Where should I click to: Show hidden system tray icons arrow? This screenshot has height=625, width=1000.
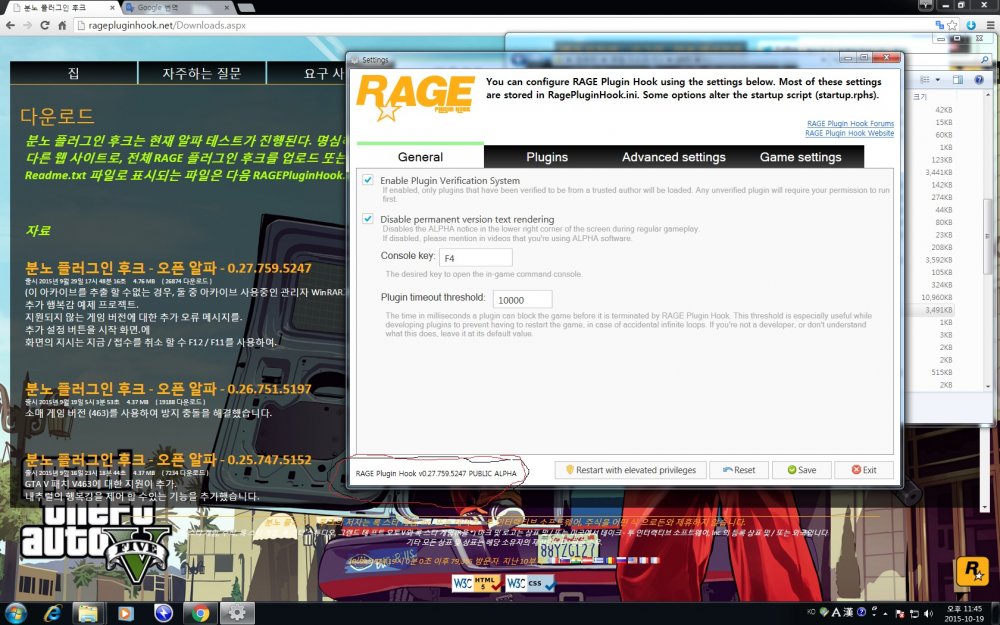point(886,613)
